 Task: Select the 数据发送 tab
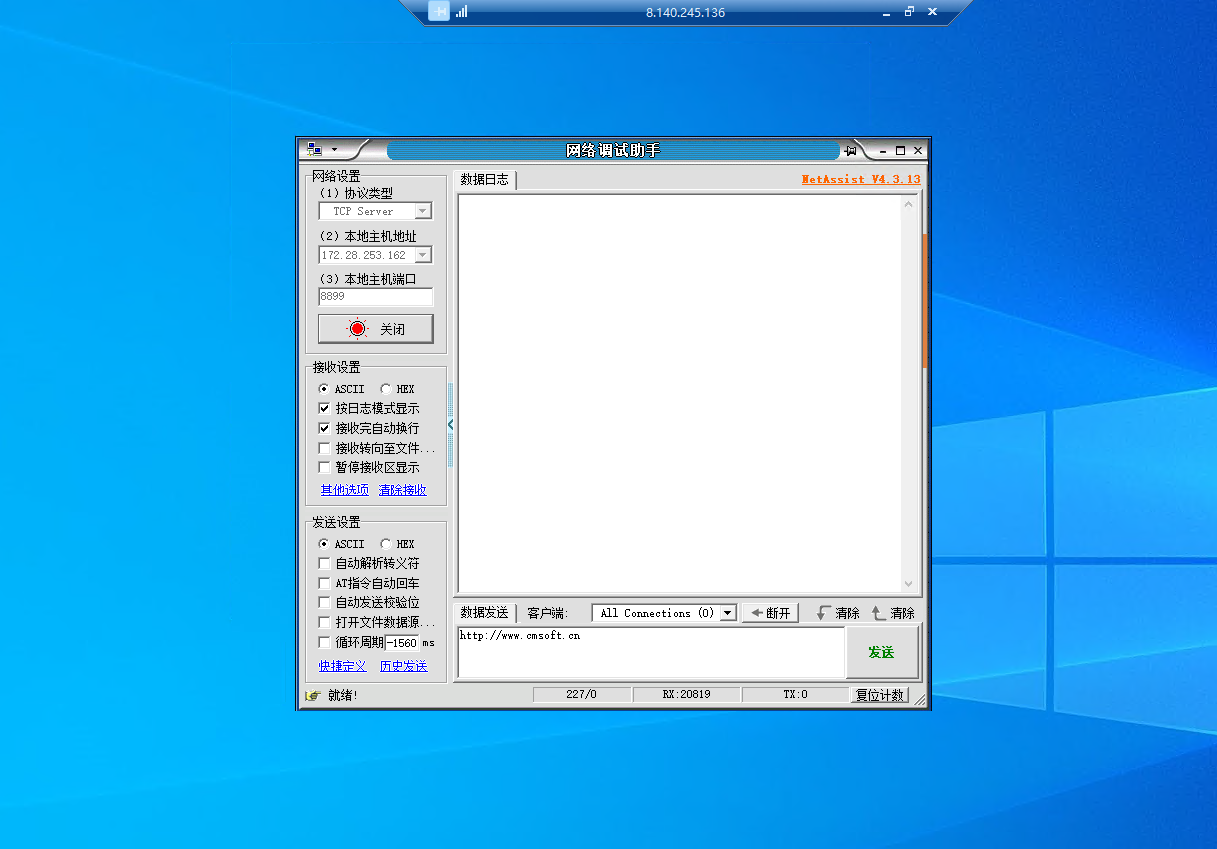click(x=484, y=613)
